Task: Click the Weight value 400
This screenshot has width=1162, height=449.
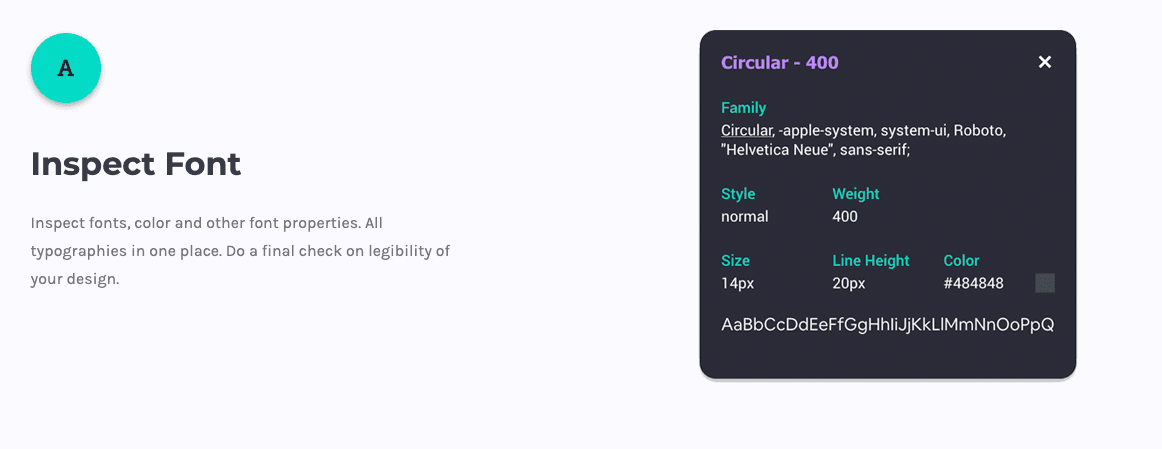Action: (x=845, y=216)
